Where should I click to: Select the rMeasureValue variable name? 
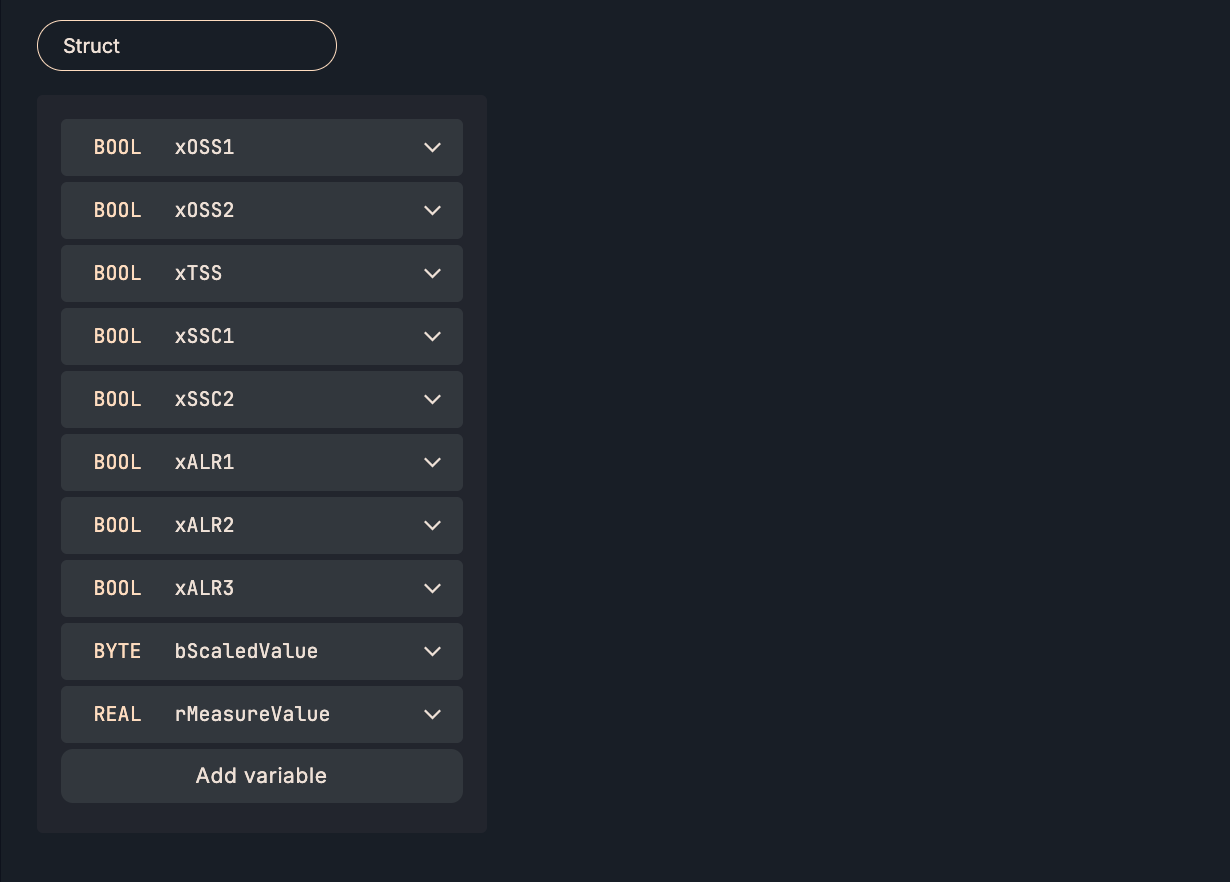tap(252, 715)
